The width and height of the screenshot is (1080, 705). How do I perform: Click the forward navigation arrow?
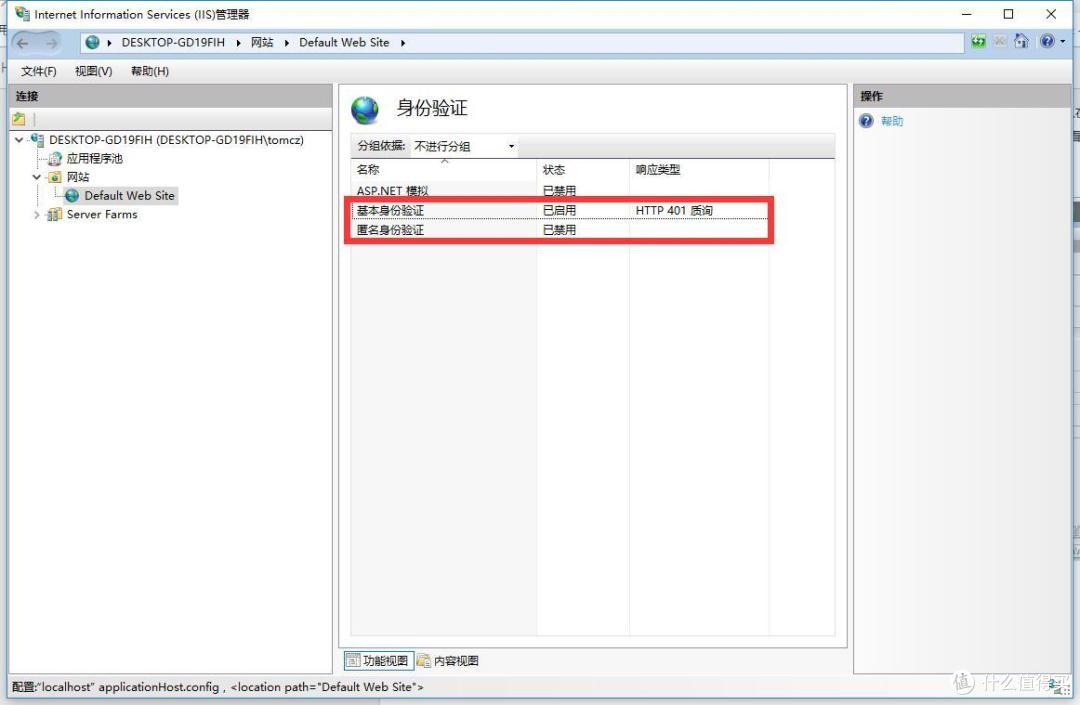(x=51, y=43)
